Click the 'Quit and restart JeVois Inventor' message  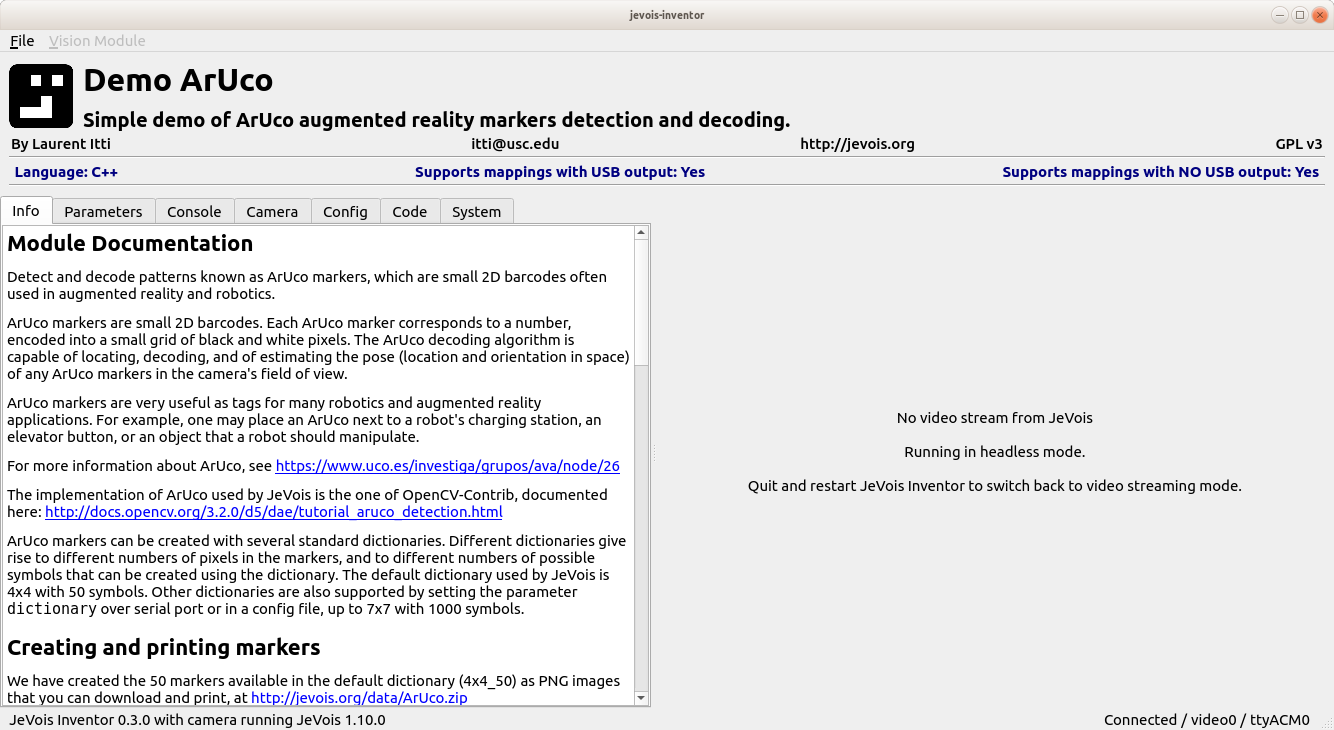[995, 486]
